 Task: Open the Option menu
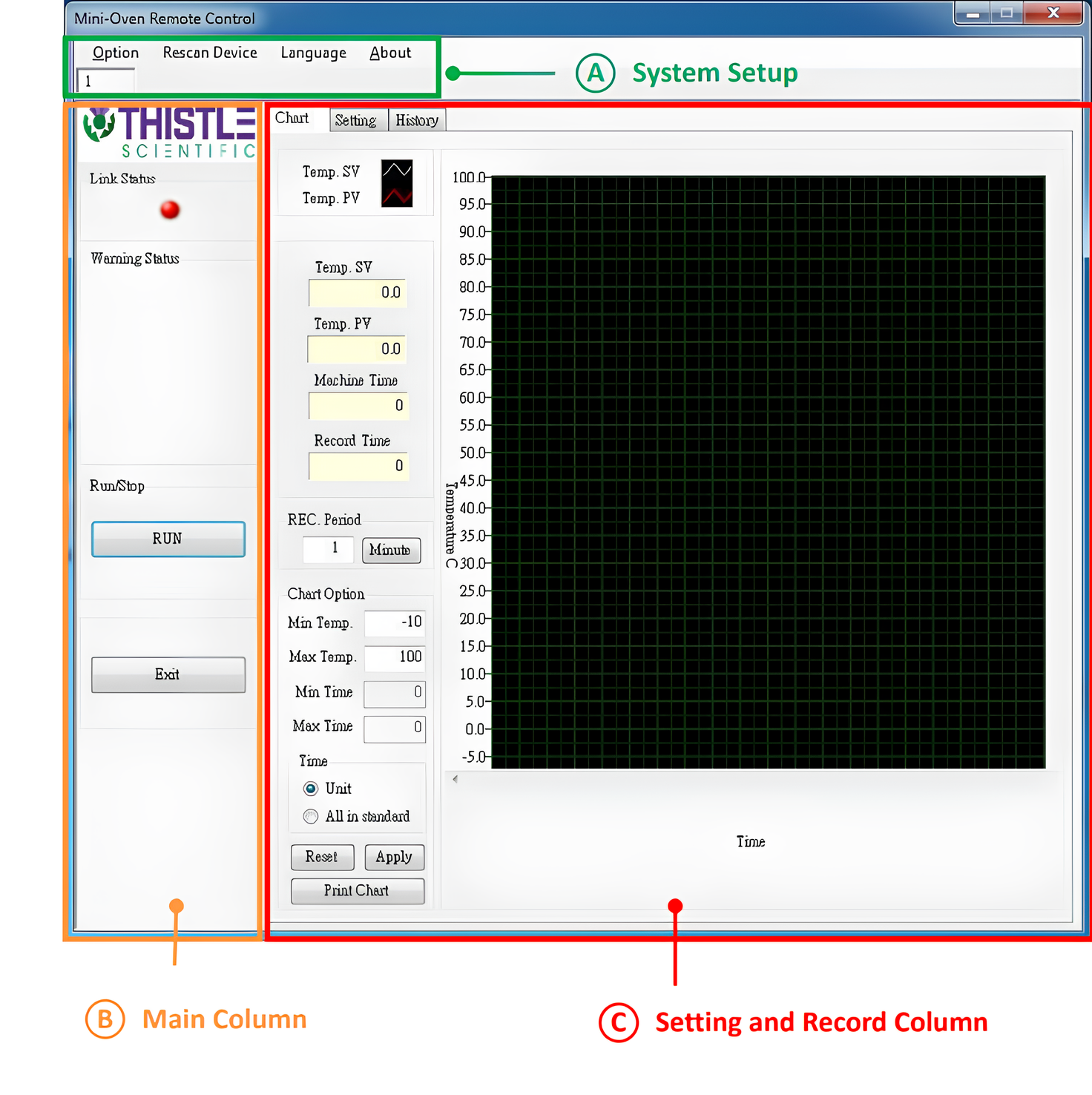(116, 53)
